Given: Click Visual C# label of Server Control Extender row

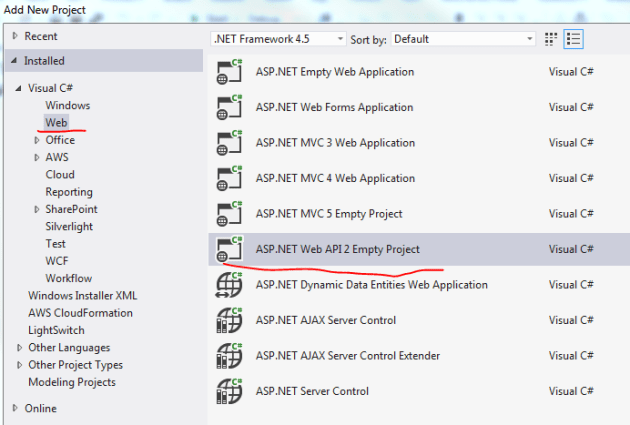Looking at the screenshot, I should (x=571, y=356).
